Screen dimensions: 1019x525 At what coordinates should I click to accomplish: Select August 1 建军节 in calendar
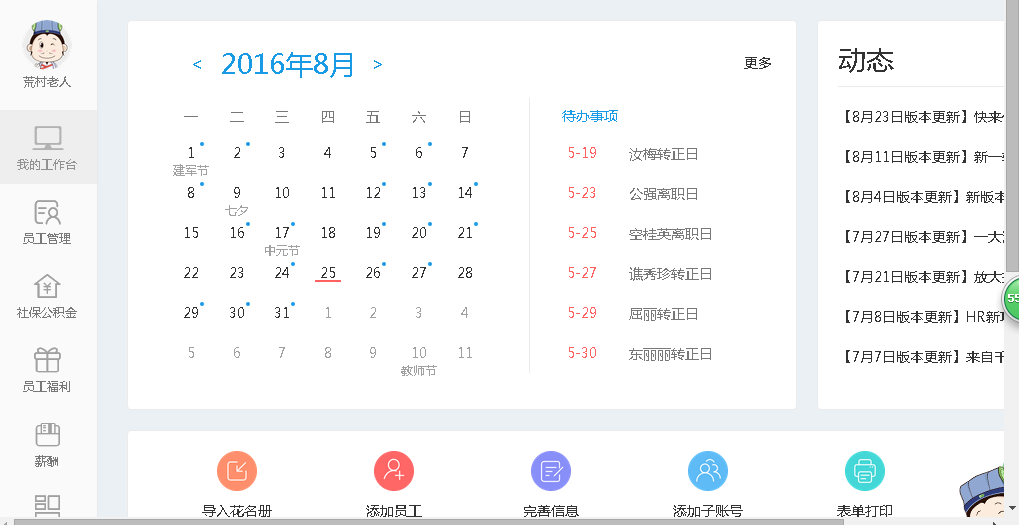(x=191, y=153)
